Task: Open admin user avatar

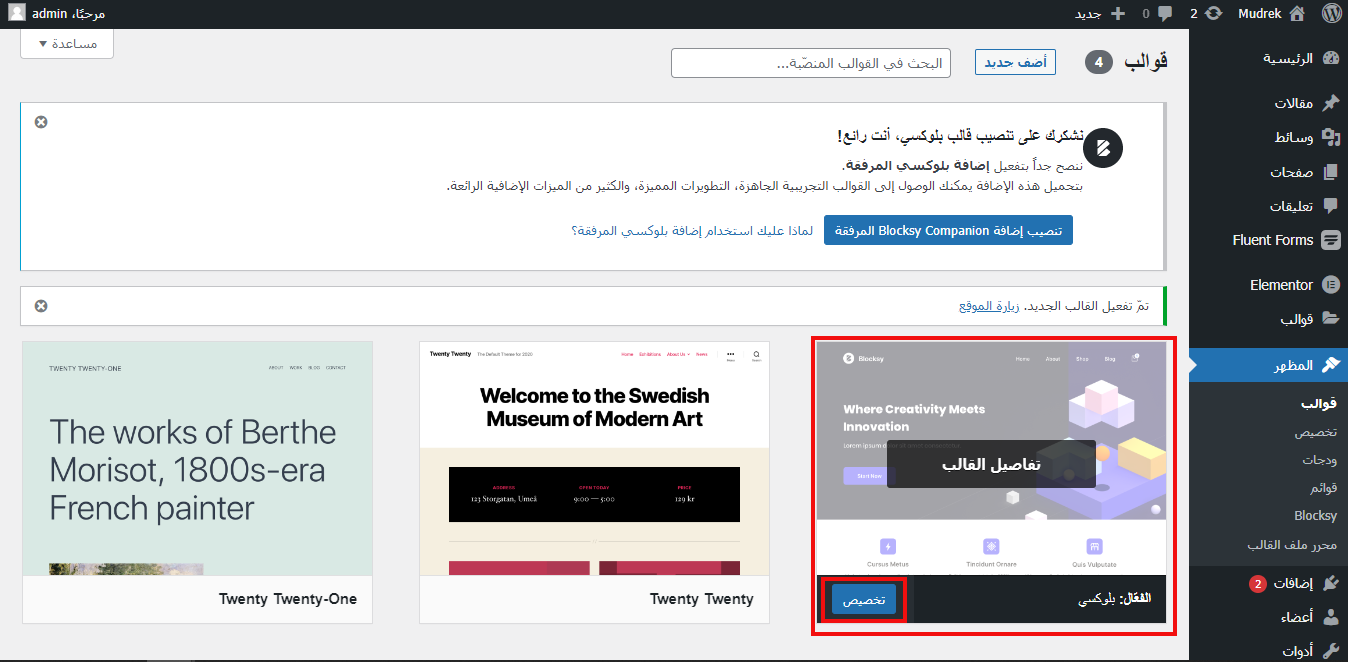Action: click(x=17, y=13)
